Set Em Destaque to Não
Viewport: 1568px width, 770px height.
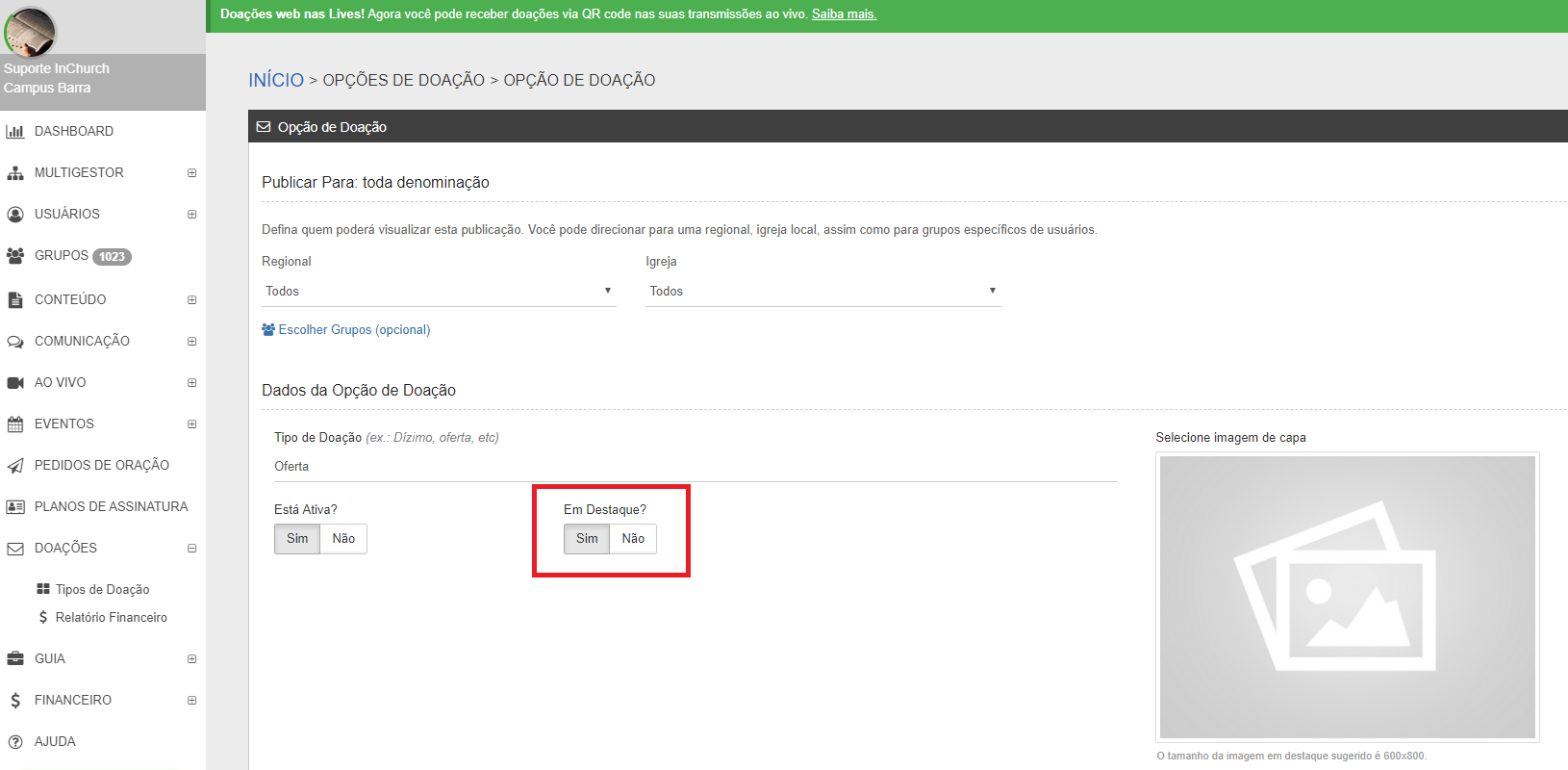click(633, 539)
